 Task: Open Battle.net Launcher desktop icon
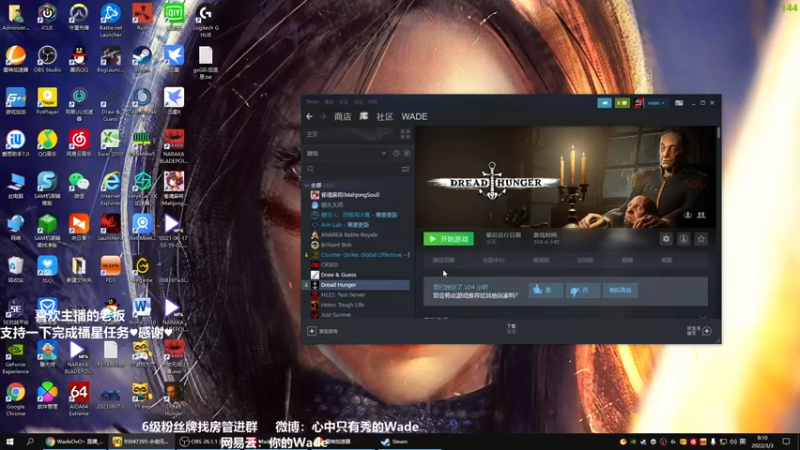(x=110, y=20)
